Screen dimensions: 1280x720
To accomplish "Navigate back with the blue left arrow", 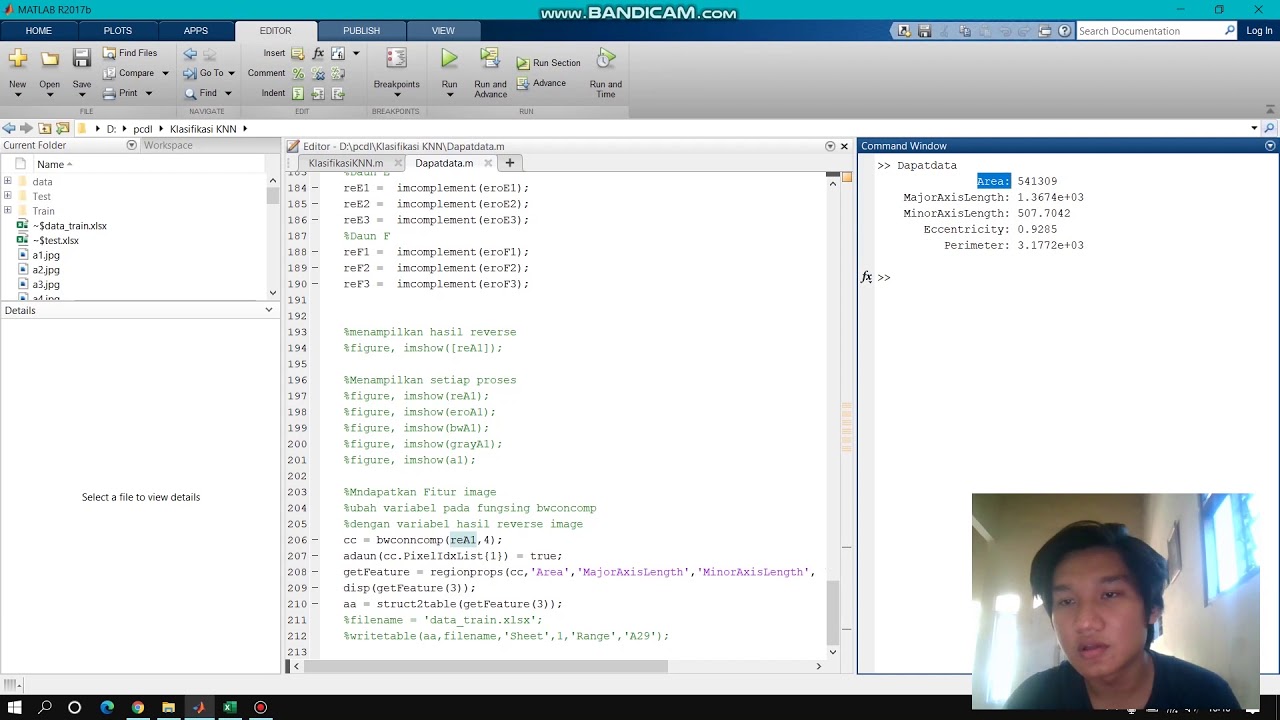I will coord(190,54).
